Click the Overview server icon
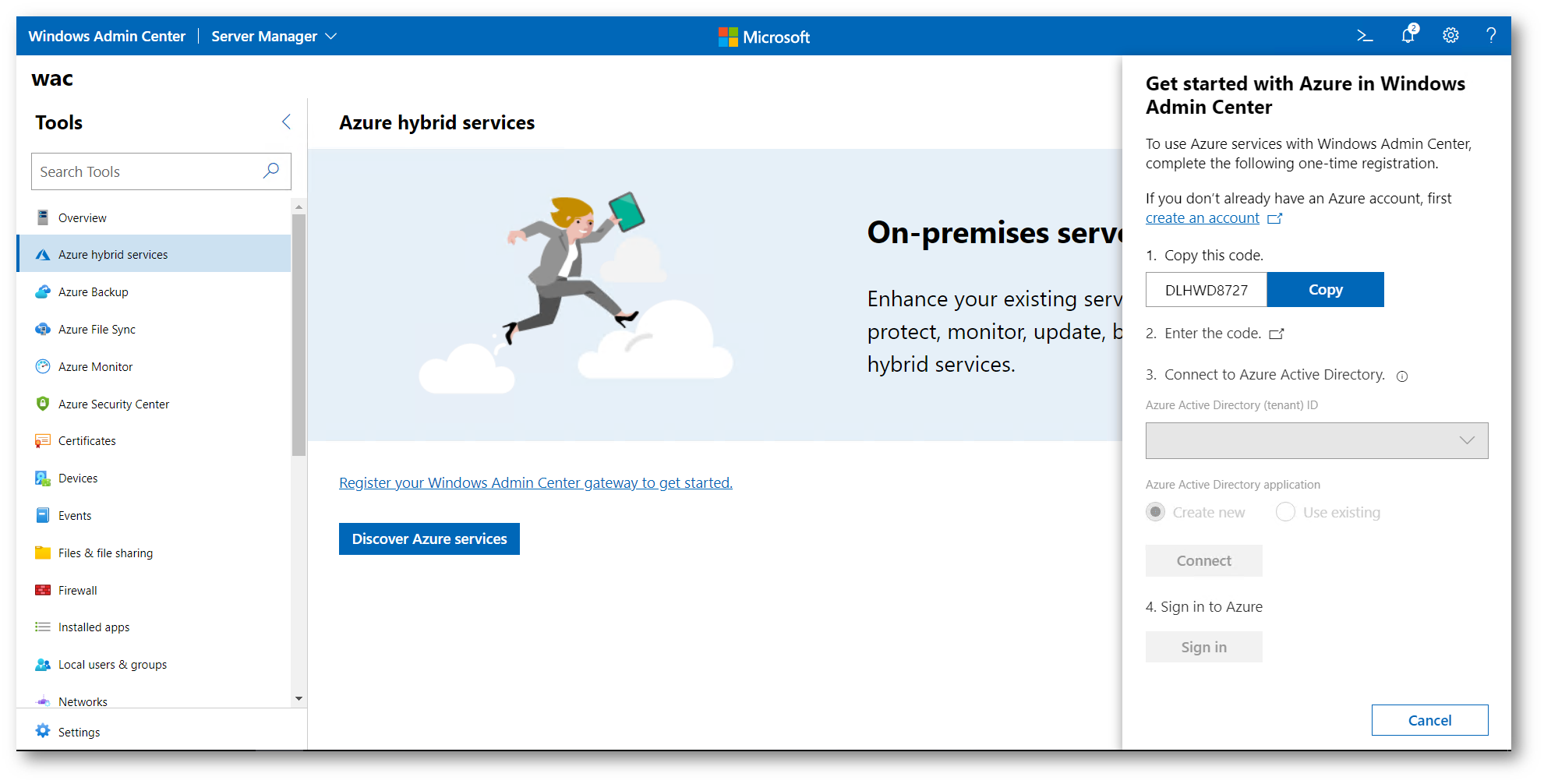Viewport: 1544px width, 784px height. [43, 217]
